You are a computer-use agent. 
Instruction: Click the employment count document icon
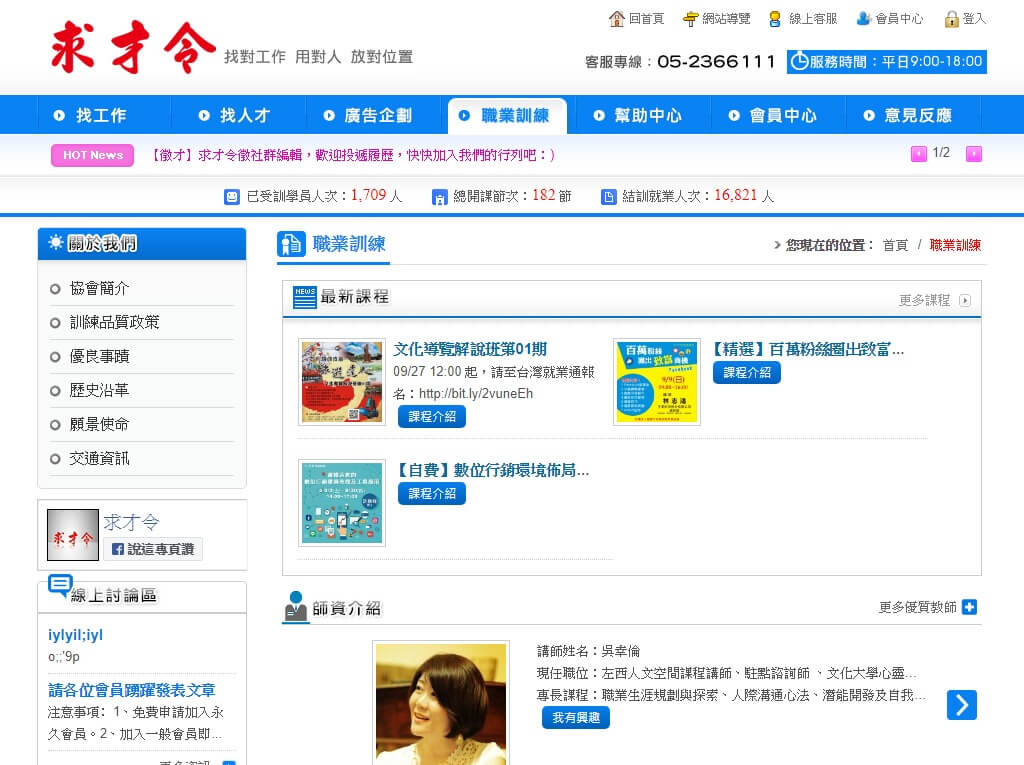tap(608, 197)
